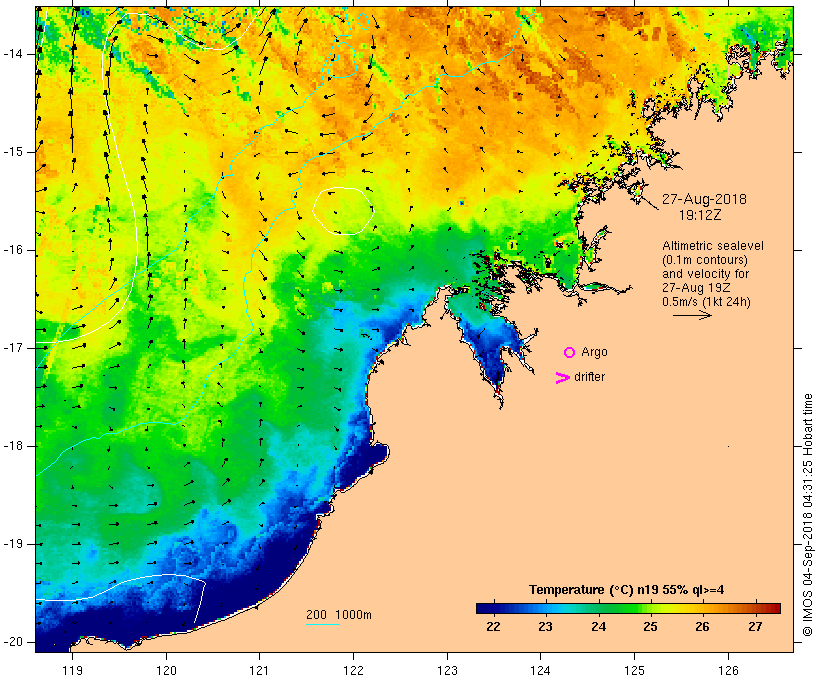Click the magenta Argo circle symbol
The width and height of the screenshot is (820, 680).
point(570,353)
